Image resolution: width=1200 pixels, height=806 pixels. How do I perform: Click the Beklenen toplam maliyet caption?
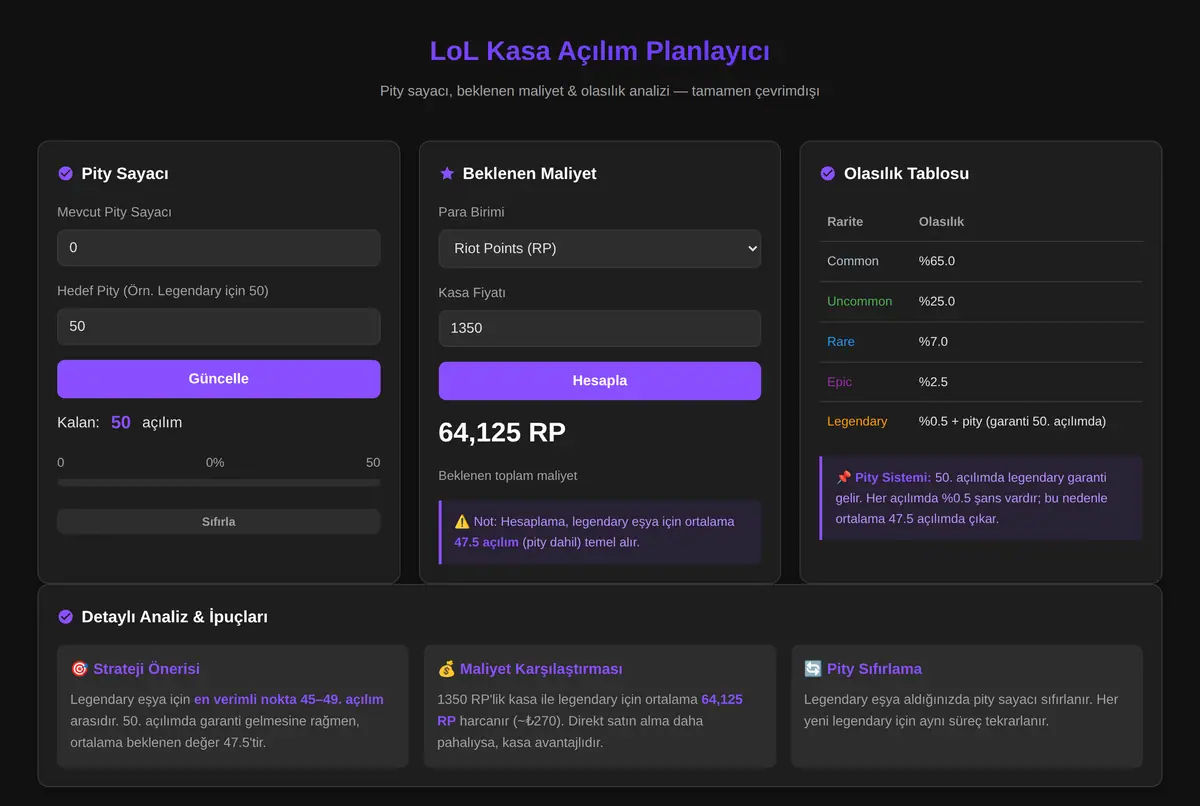(508, 476)
